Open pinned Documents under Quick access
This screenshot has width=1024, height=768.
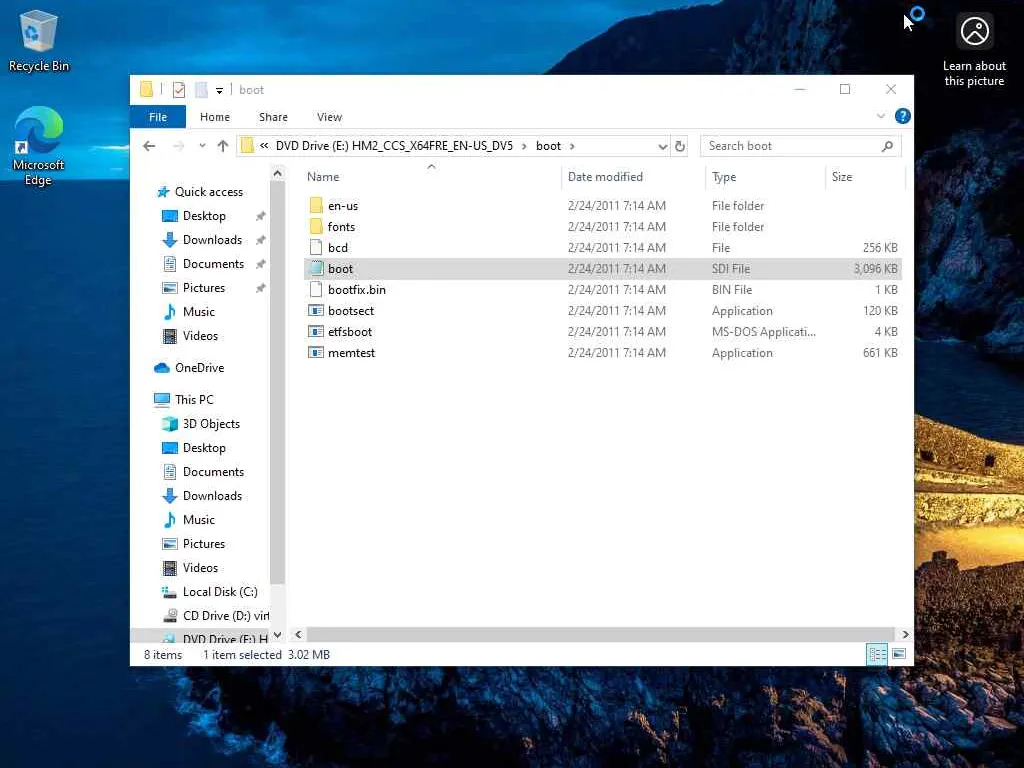202,264
